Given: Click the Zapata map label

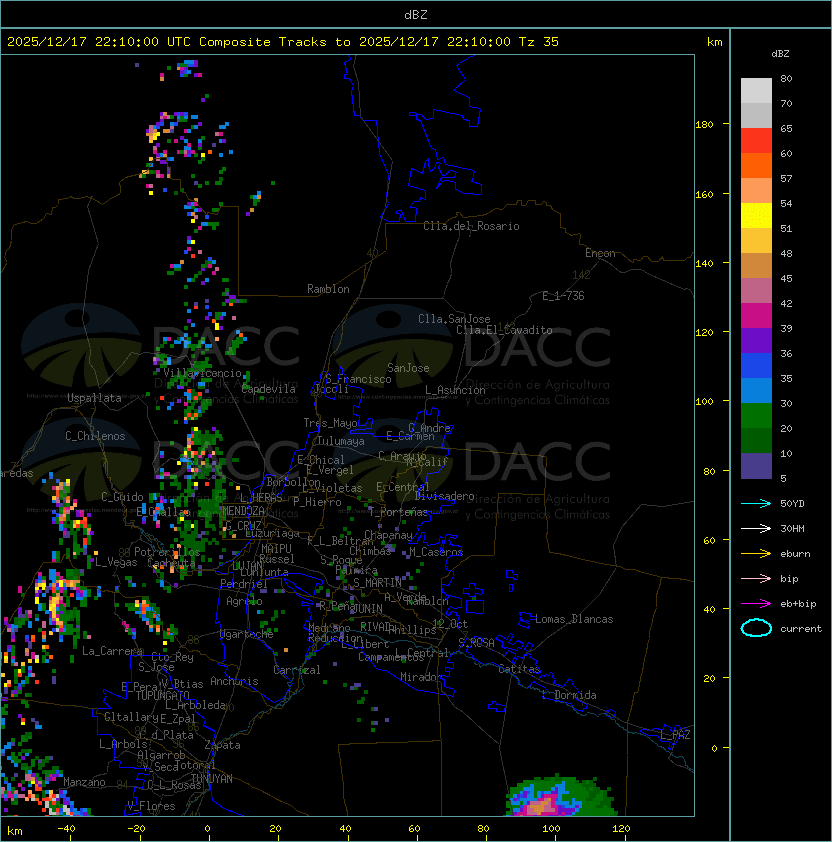Looking at the screenshot, I should tap(222, 745).
